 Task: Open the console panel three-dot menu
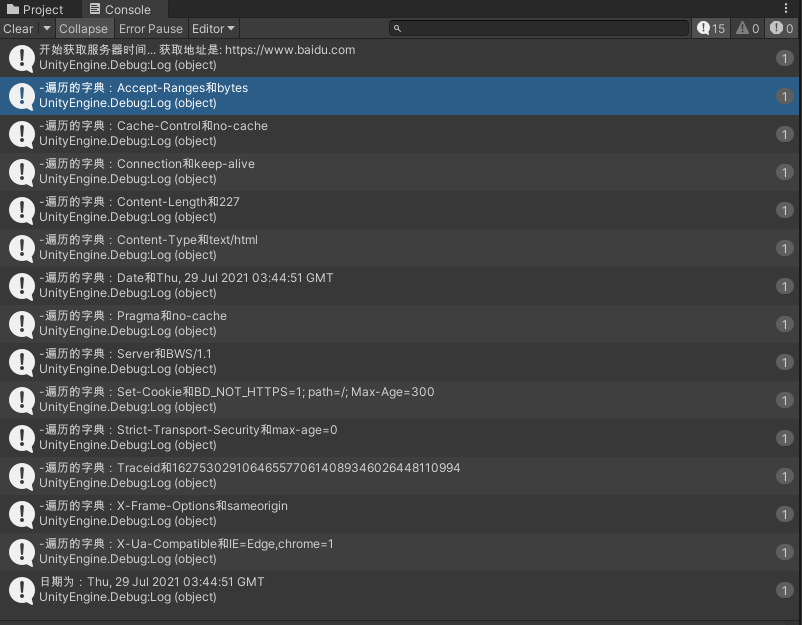pyautogui.click(x=786, y=8)
